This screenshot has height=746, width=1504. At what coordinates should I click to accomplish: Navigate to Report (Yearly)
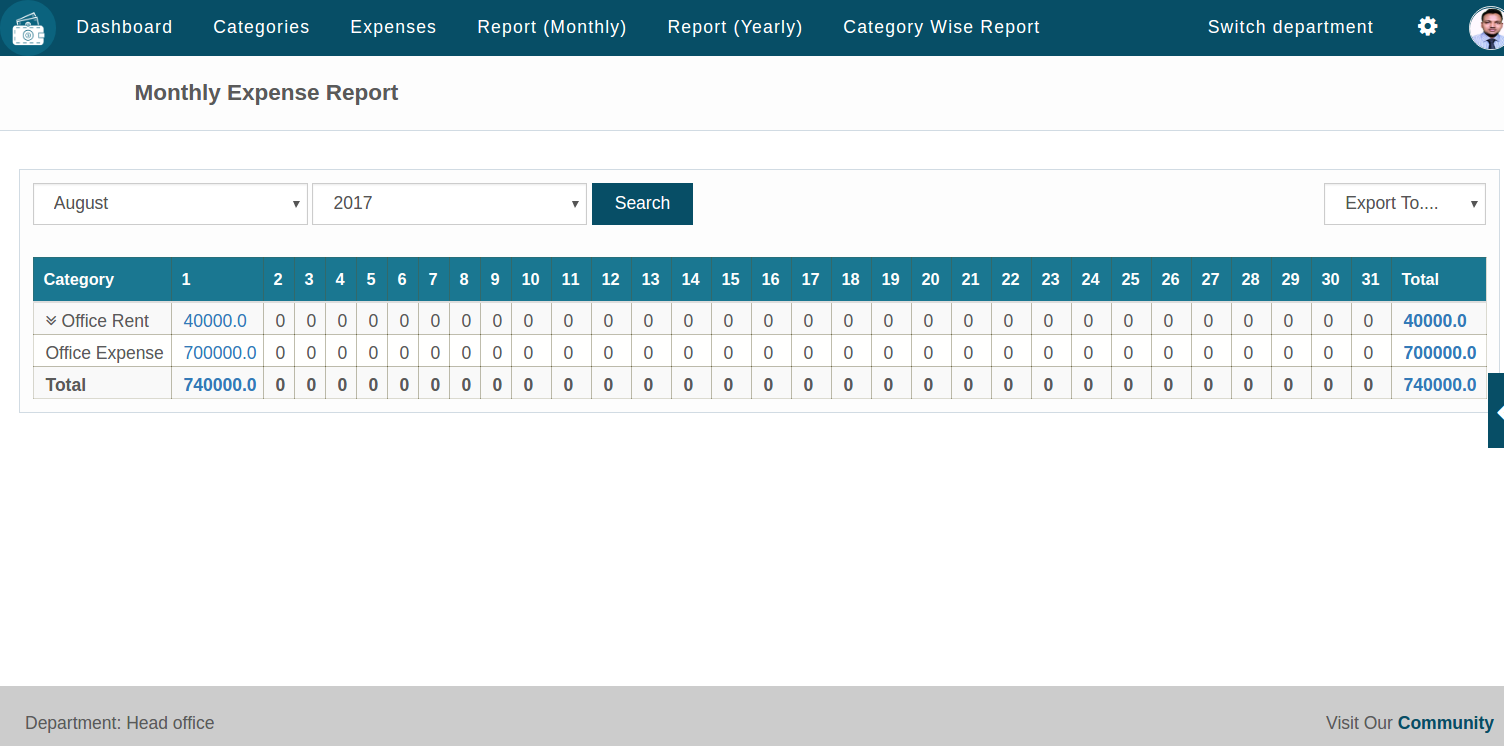point(735,27)
